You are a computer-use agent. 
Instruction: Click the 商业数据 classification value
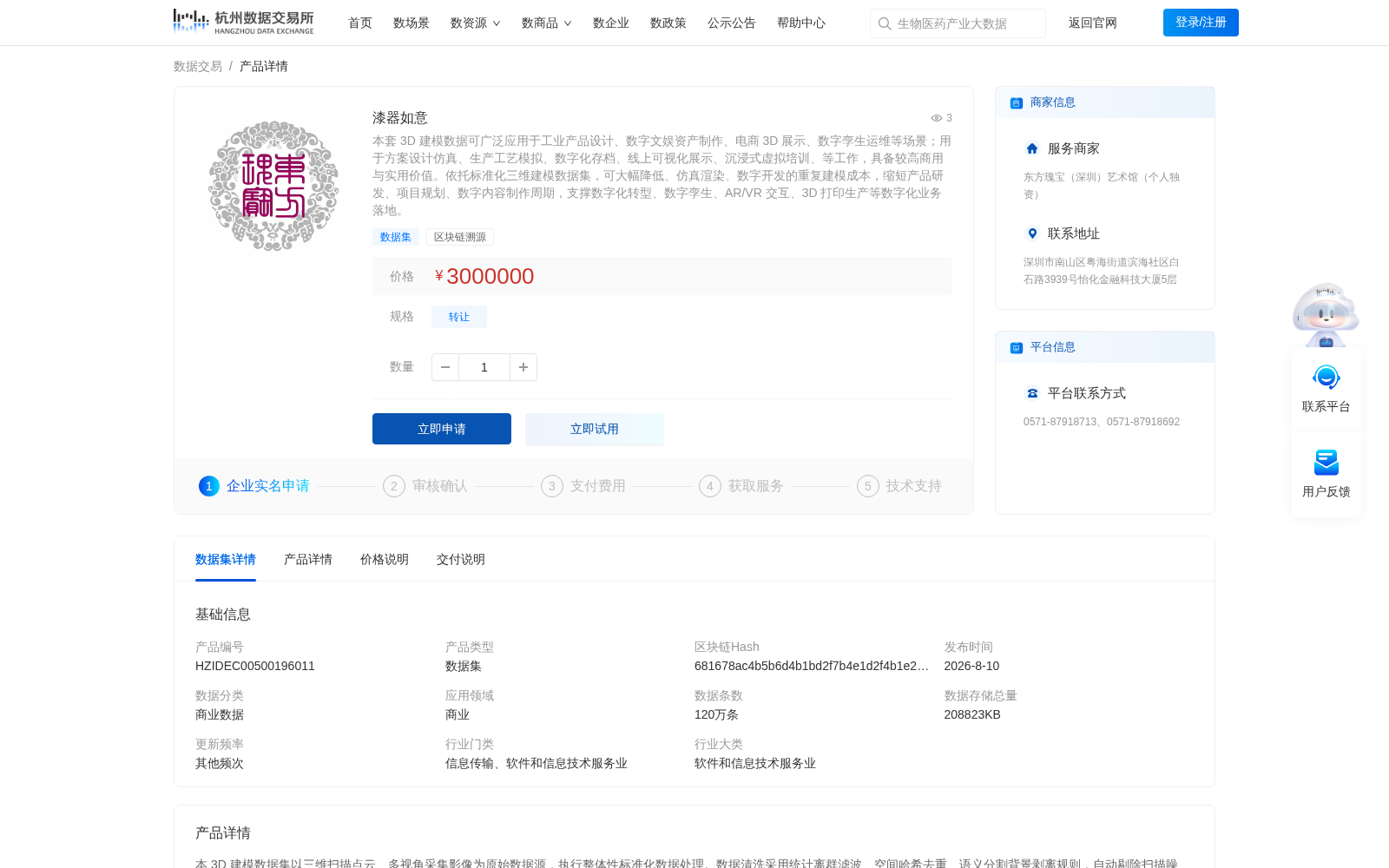coord(220,715)
